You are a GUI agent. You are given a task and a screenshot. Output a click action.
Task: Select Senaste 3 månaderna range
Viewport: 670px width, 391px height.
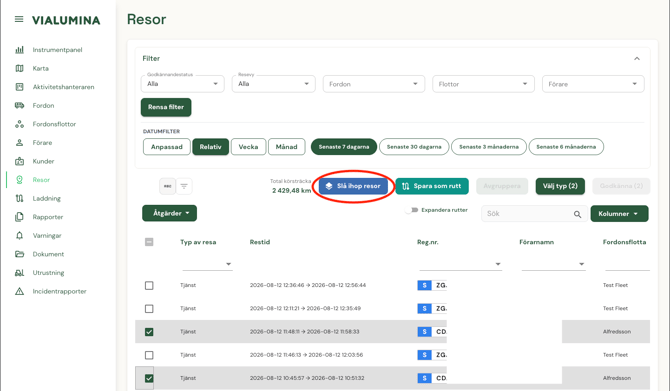[489, 147]
